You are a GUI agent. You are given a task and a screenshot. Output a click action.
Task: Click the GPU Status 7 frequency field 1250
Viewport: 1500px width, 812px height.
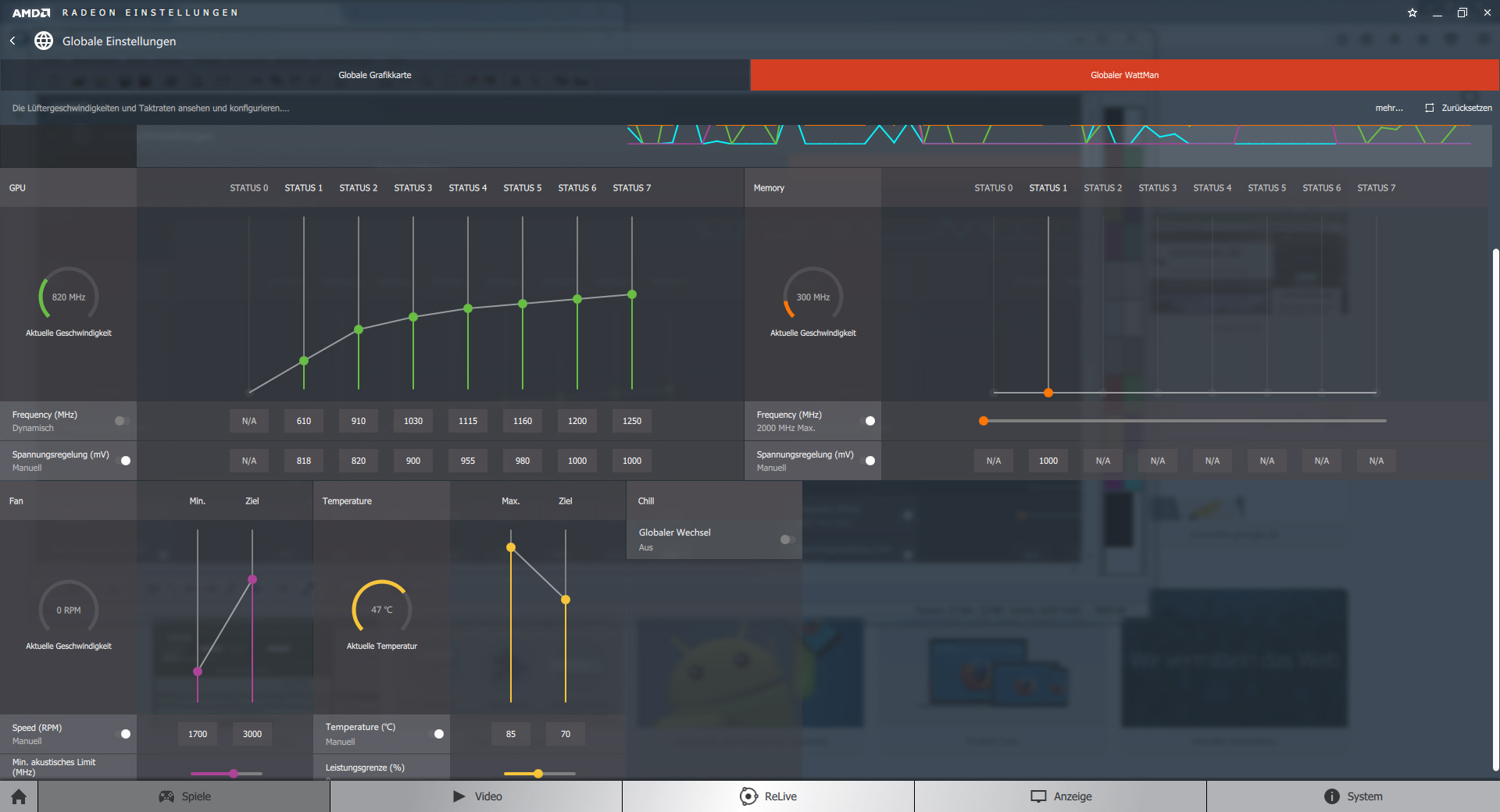(632, 421)
